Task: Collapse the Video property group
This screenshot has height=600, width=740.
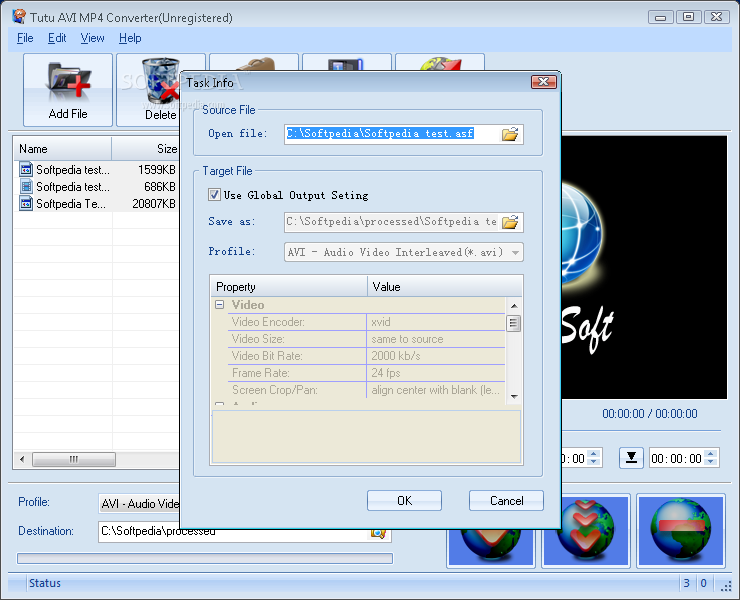Action: pos(219,304)
